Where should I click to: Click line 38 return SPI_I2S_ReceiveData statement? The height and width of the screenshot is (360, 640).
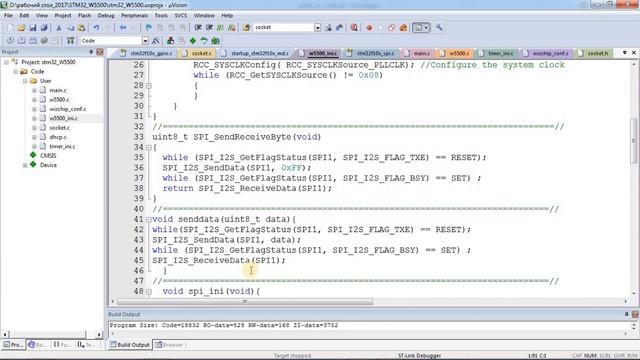(x=247, y=189)
